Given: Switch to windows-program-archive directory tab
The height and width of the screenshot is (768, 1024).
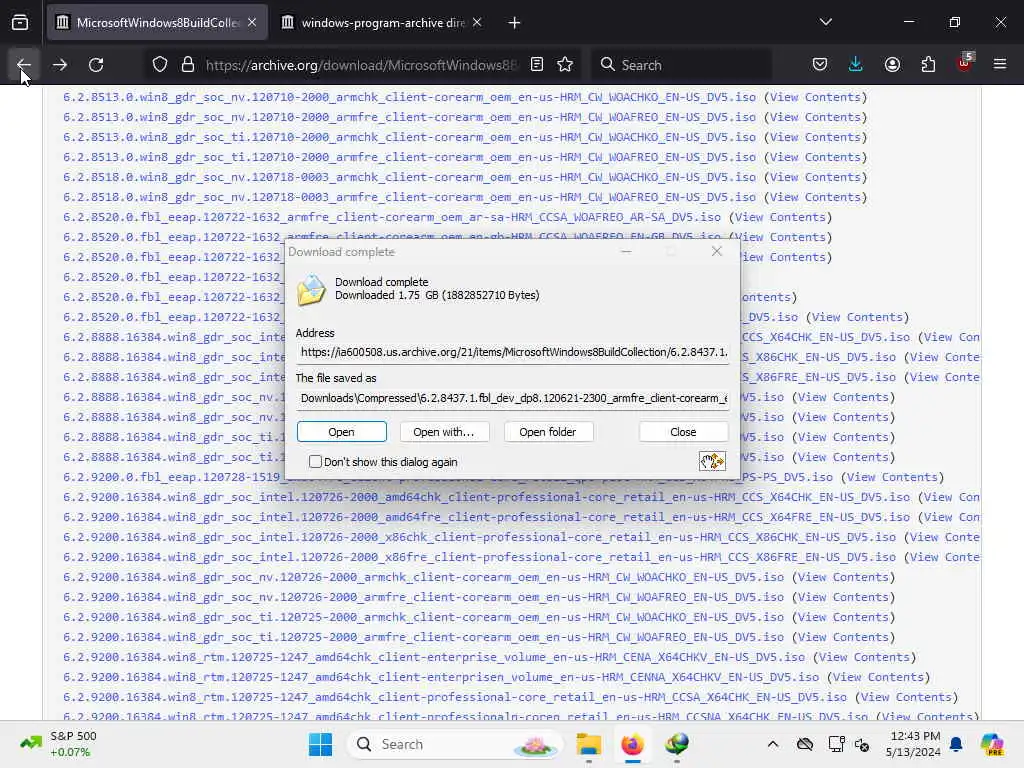Looking at the screenshot, I should [x=382, y=23].
